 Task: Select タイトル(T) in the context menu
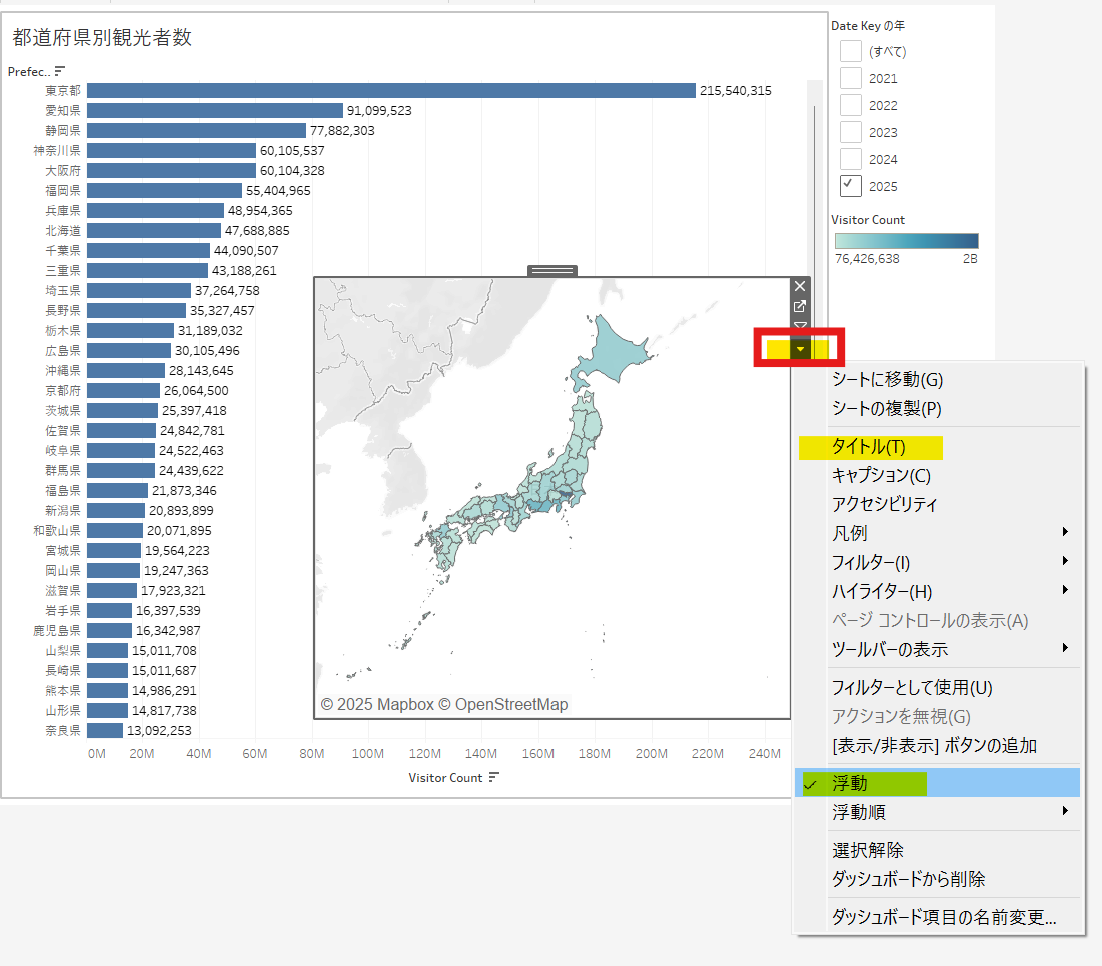938,447
